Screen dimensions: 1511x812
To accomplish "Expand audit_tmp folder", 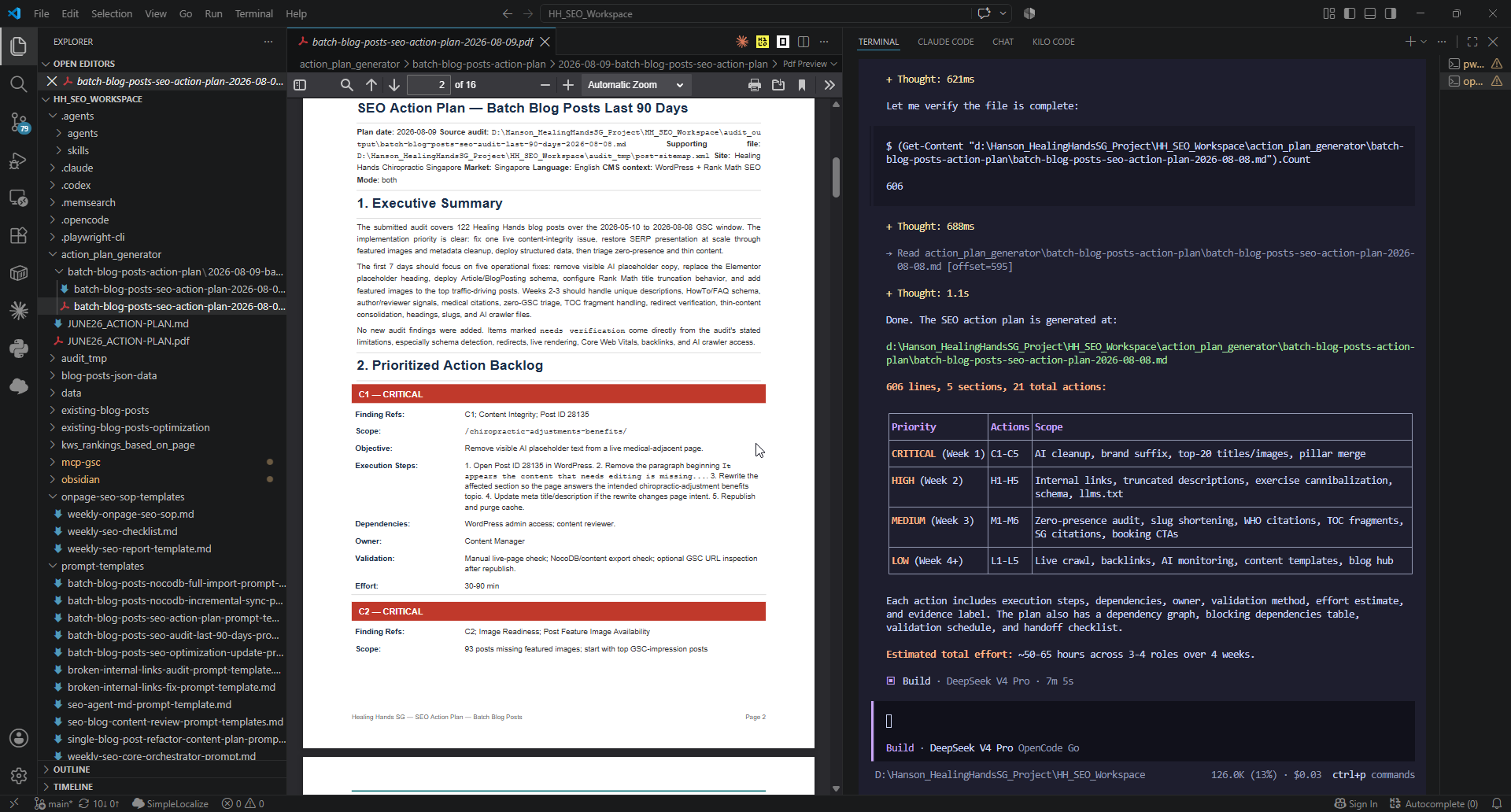I will tap(83, 358).
